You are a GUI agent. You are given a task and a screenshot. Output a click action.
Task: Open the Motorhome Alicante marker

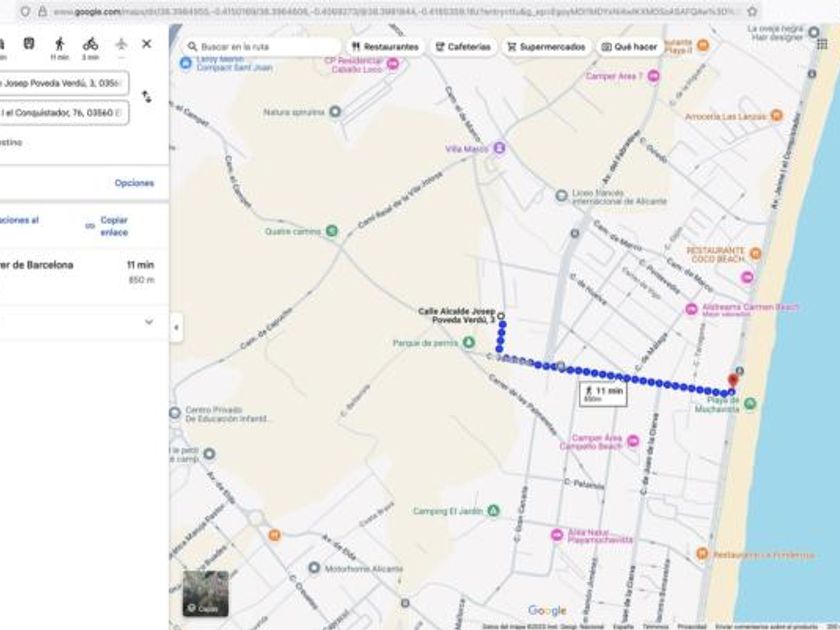[314, 568]
